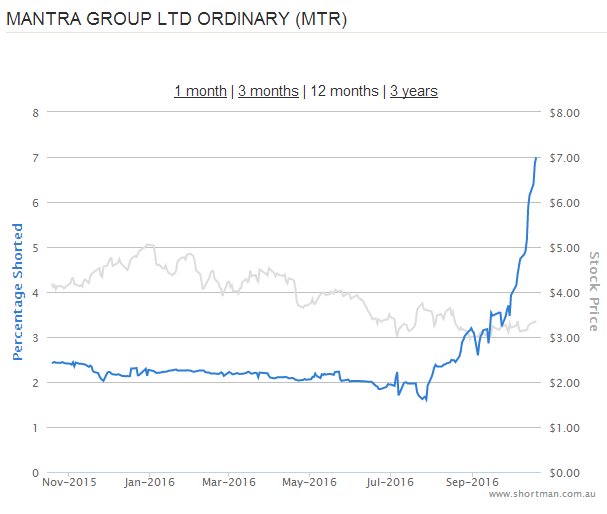The image size is (607, 514).
Task: Click the Stock Price axis label
Action: point(594,291)
